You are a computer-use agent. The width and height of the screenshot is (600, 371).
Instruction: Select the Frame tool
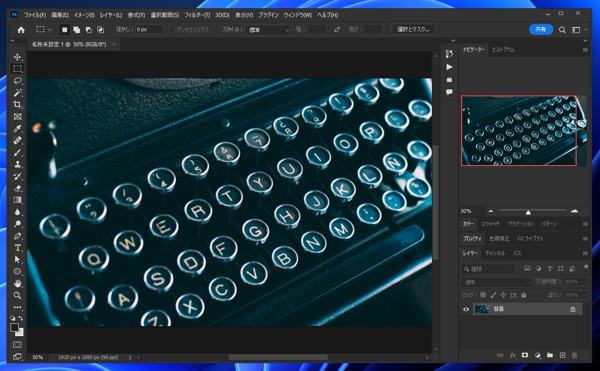18,116
